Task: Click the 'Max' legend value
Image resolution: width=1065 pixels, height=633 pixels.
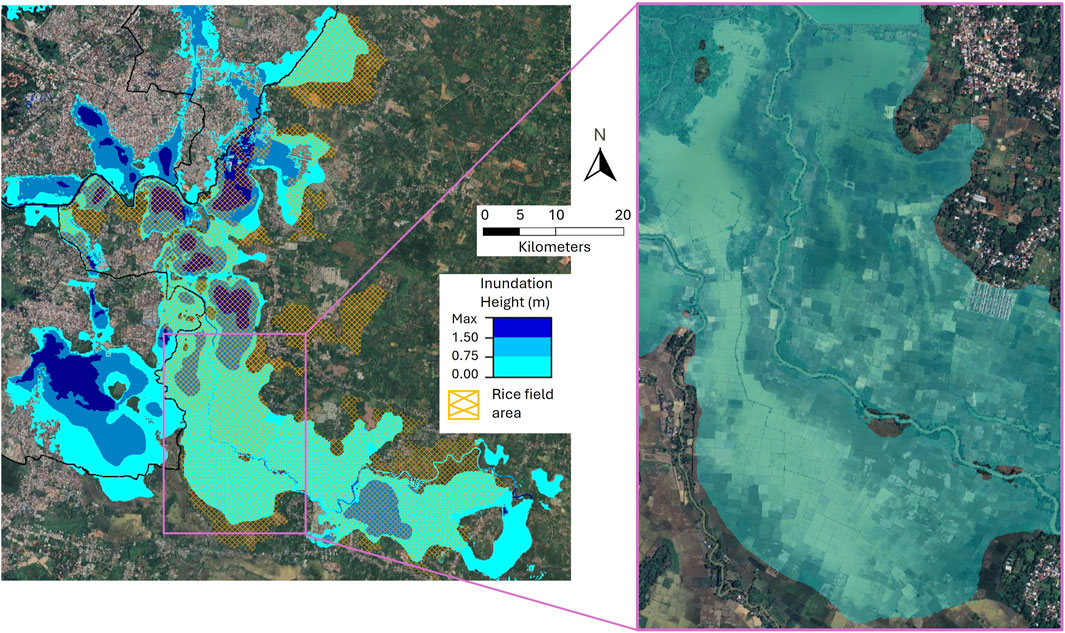Action: click(465, 319)
